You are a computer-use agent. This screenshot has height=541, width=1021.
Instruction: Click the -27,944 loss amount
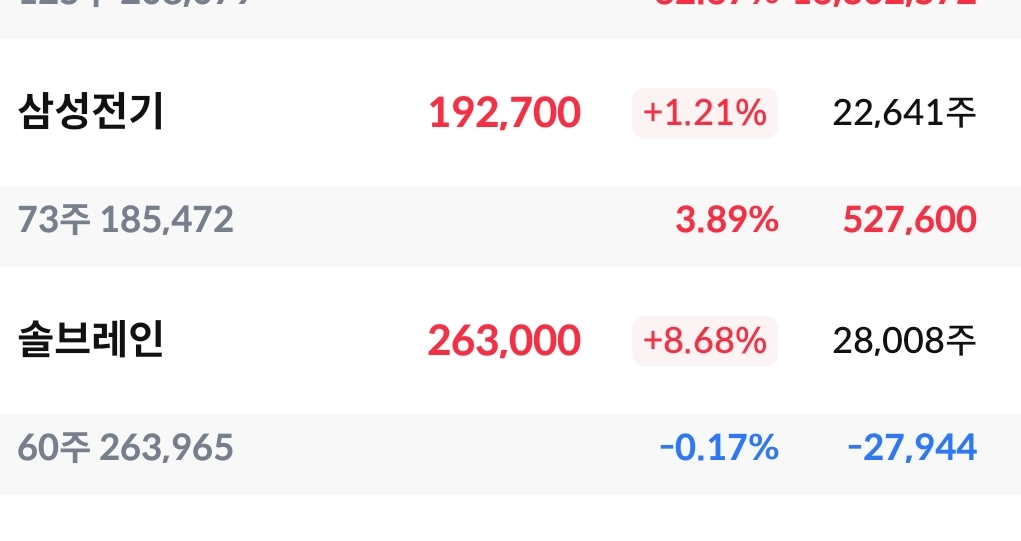911,447
